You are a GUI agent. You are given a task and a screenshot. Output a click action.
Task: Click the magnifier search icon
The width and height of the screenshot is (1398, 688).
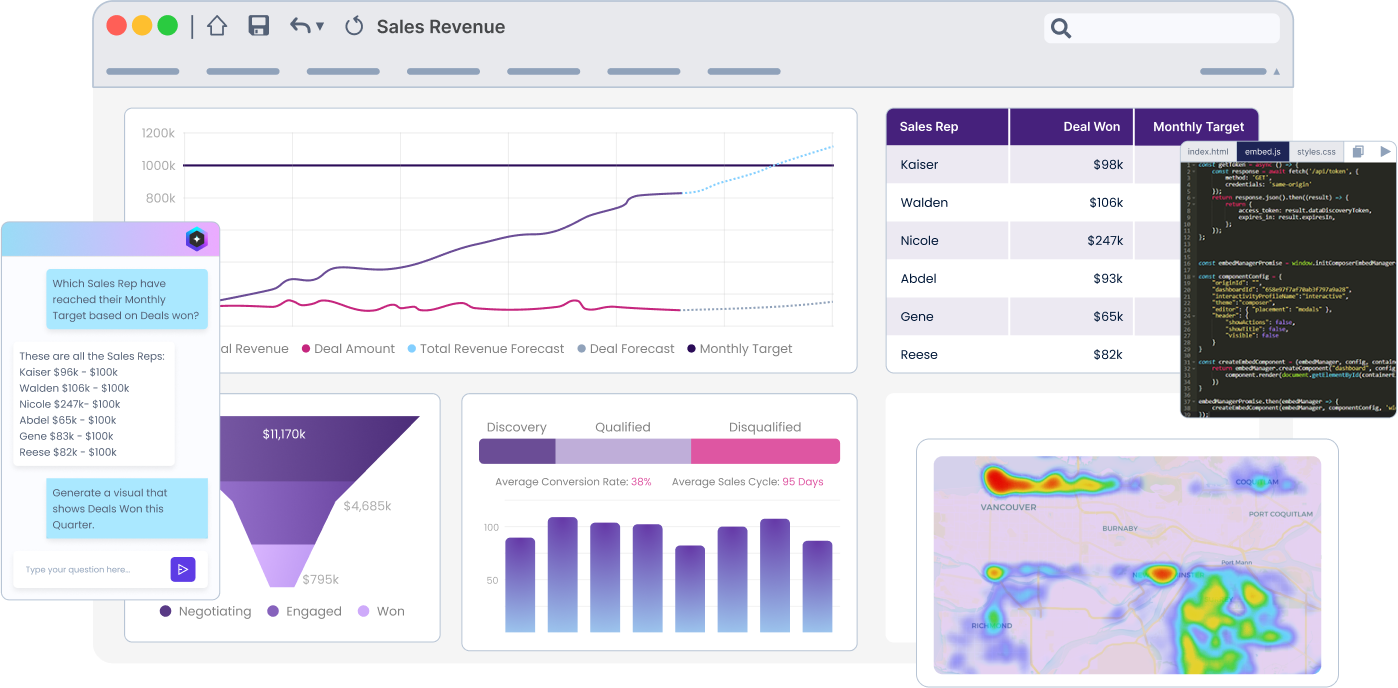tap(1061, 29)
